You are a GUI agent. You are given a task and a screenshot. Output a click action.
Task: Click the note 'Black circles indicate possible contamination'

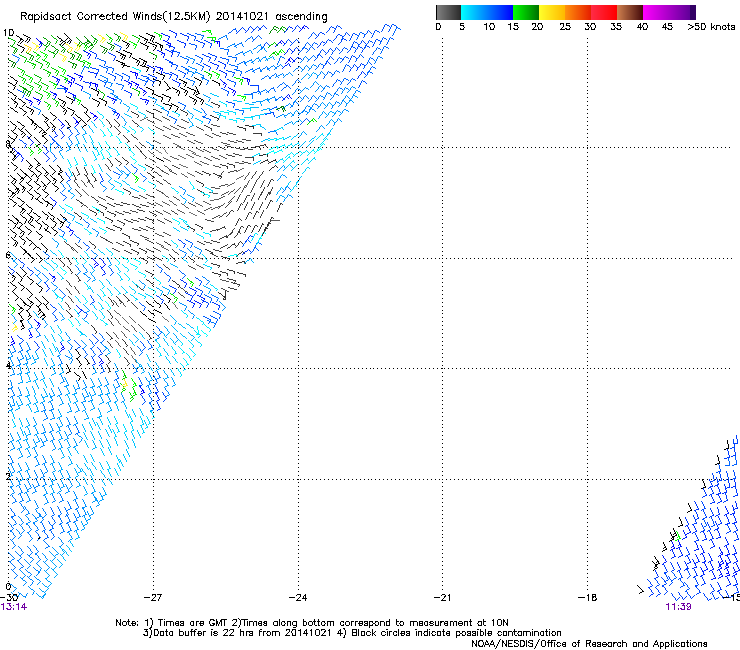[x=456, y=633]
